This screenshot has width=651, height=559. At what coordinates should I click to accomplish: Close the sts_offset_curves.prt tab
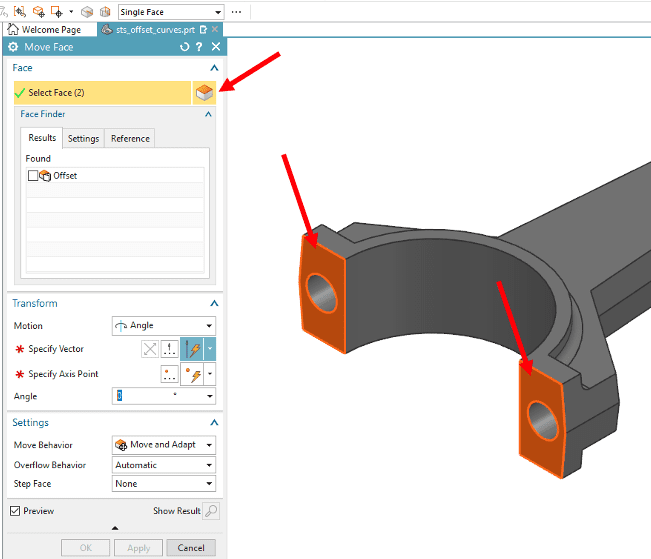pos(215,29)
